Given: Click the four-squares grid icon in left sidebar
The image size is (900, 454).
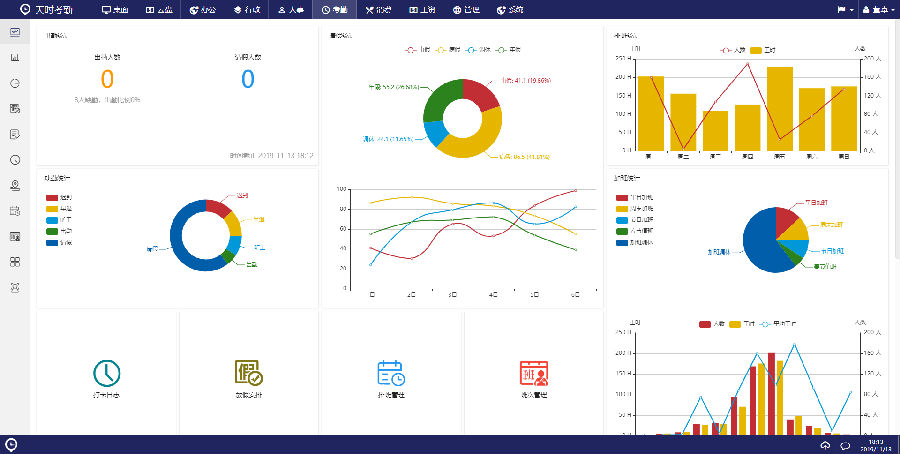Looking at the screenshot, I should pyautogui.click(x=15, y=262).
